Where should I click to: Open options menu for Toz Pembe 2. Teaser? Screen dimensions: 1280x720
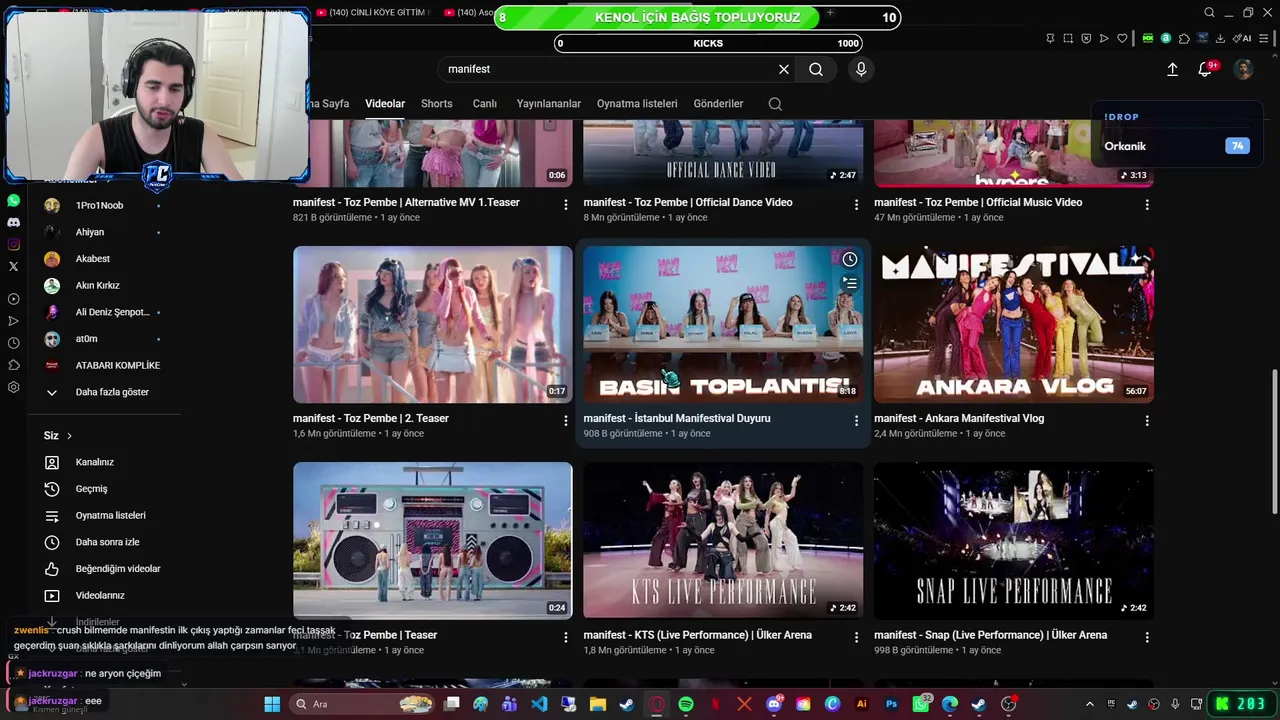point(565,421)
